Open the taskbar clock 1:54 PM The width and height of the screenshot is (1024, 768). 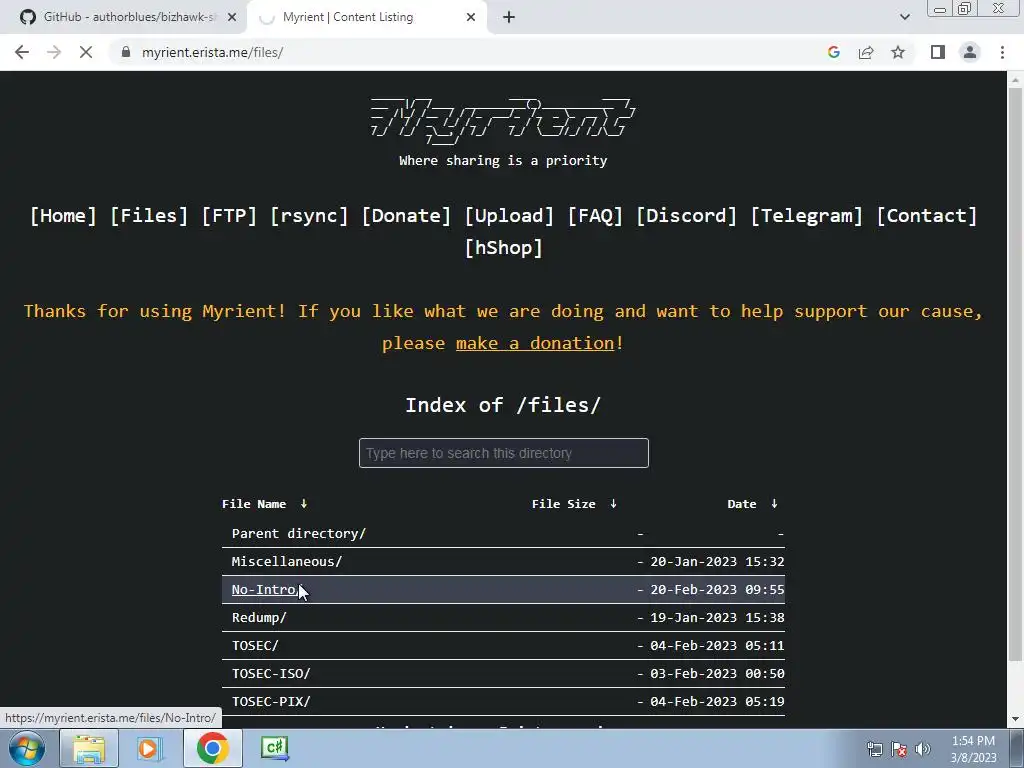[973, 749]
